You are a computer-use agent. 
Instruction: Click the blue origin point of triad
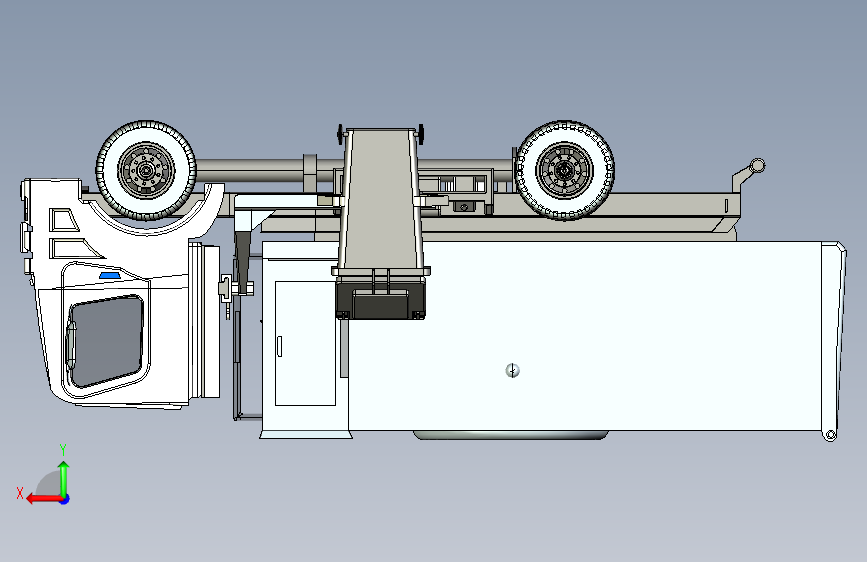click(x=65, y=499)
